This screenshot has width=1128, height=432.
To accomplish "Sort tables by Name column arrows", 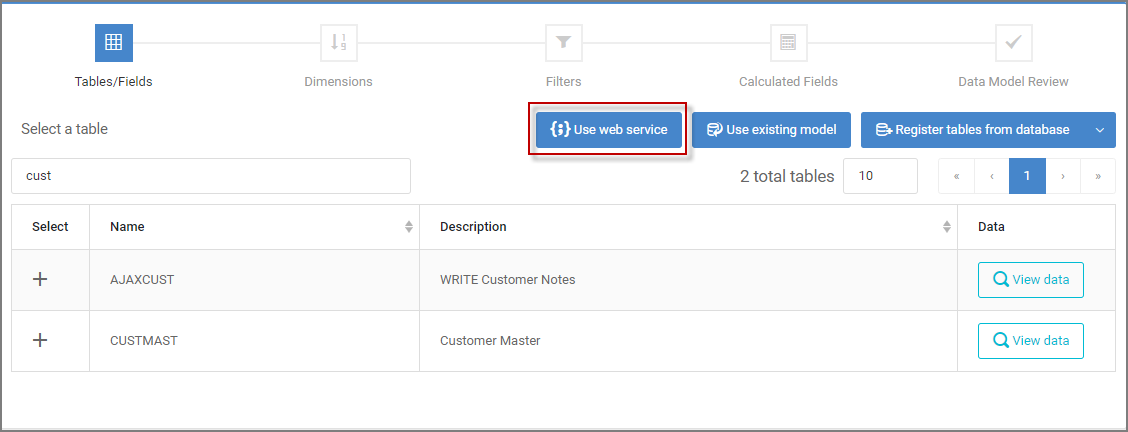I will point(409,226).
